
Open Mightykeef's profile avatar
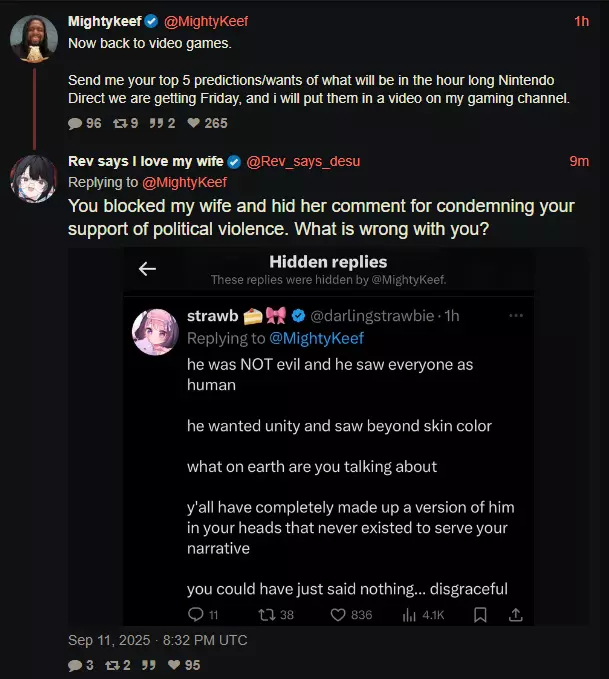click(x=34, y=39)
